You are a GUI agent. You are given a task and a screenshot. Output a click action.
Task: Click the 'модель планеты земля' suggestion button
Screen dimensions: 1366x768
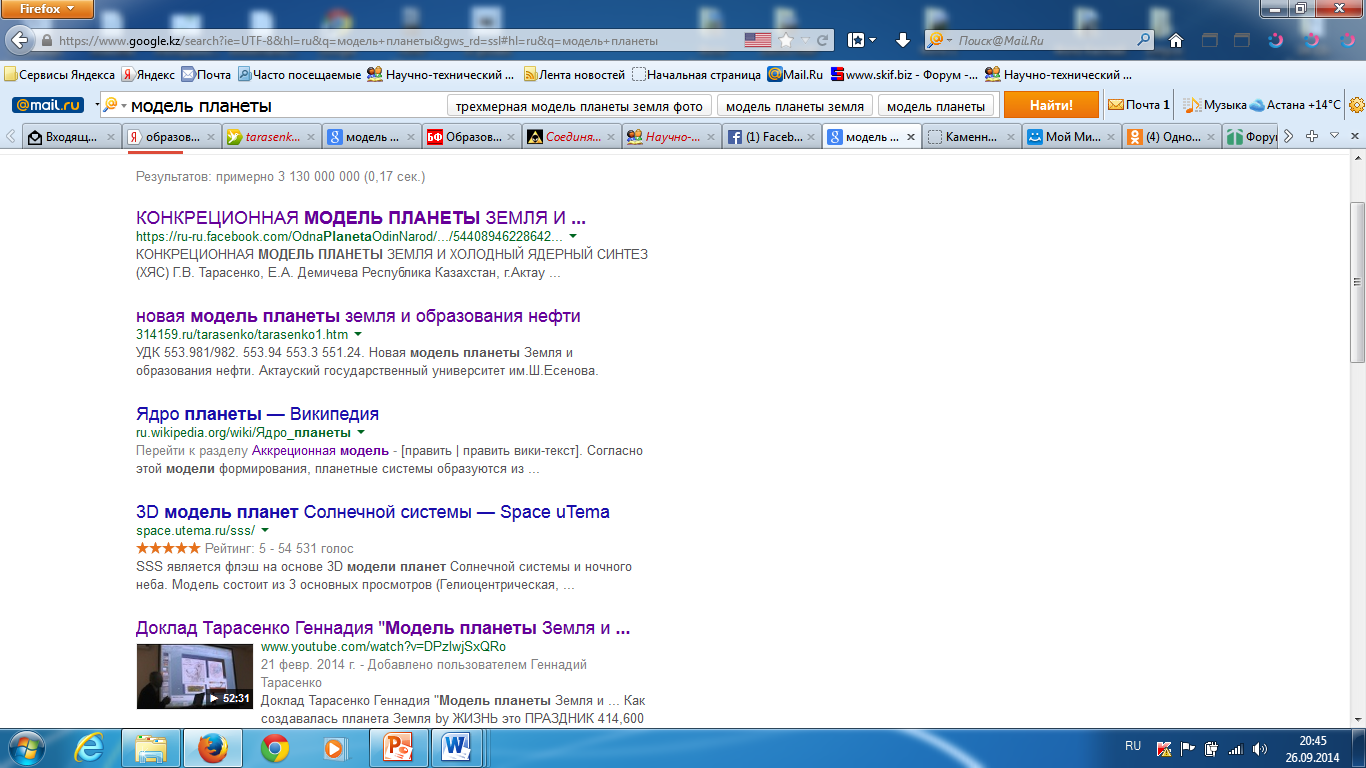tap(794, 106)
